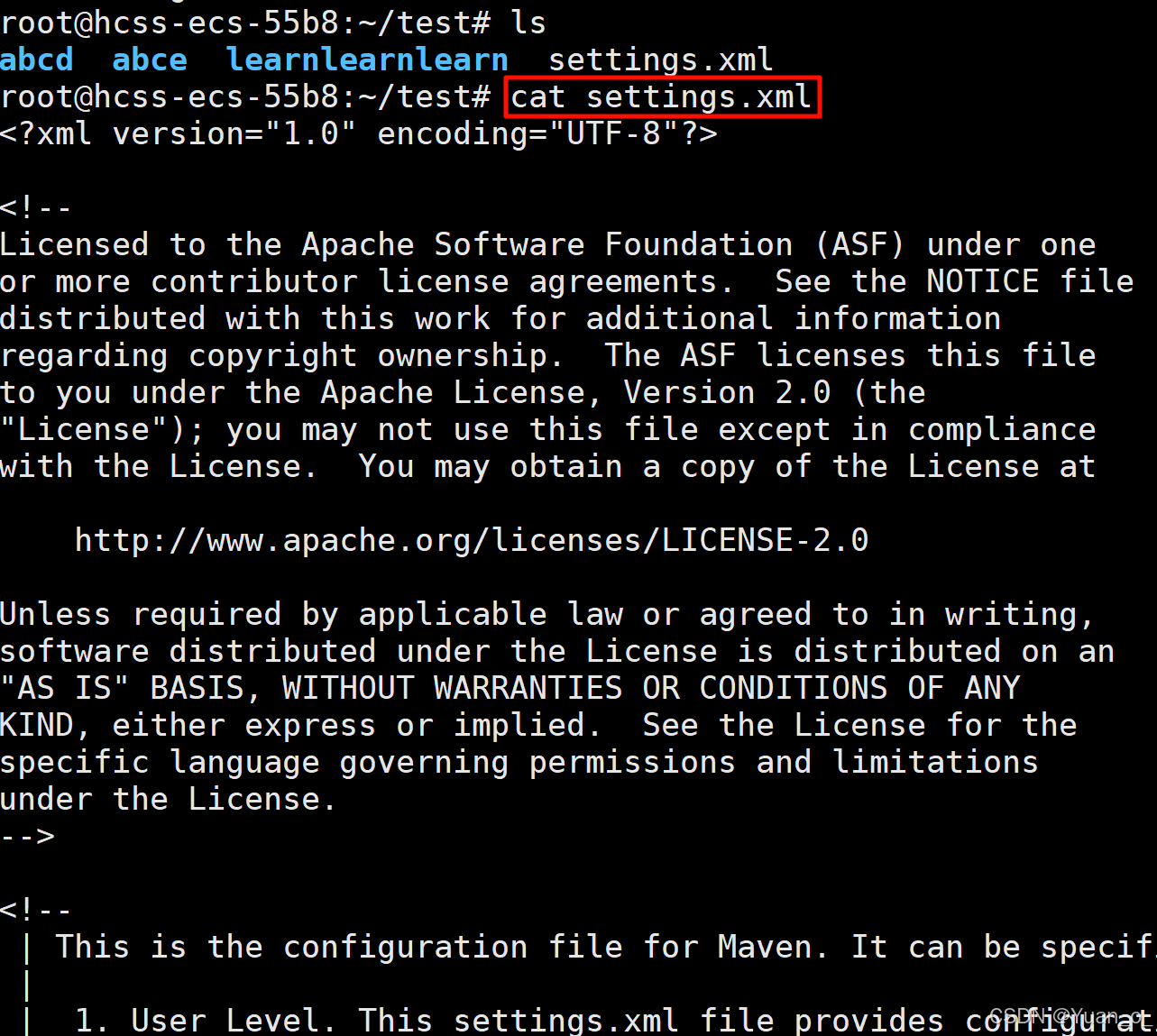Click the 'abcd' directory name in ls output
Viewport: 1157px width, 1036px height.
tap(37, 60)
